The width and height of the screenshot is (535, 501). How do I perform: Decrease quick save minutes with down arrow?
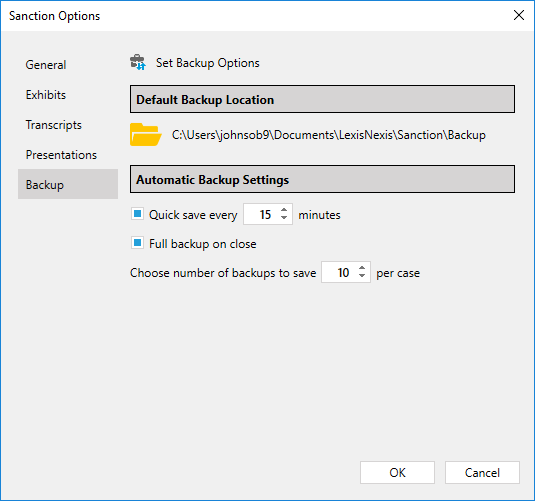(x=284, y=218)
